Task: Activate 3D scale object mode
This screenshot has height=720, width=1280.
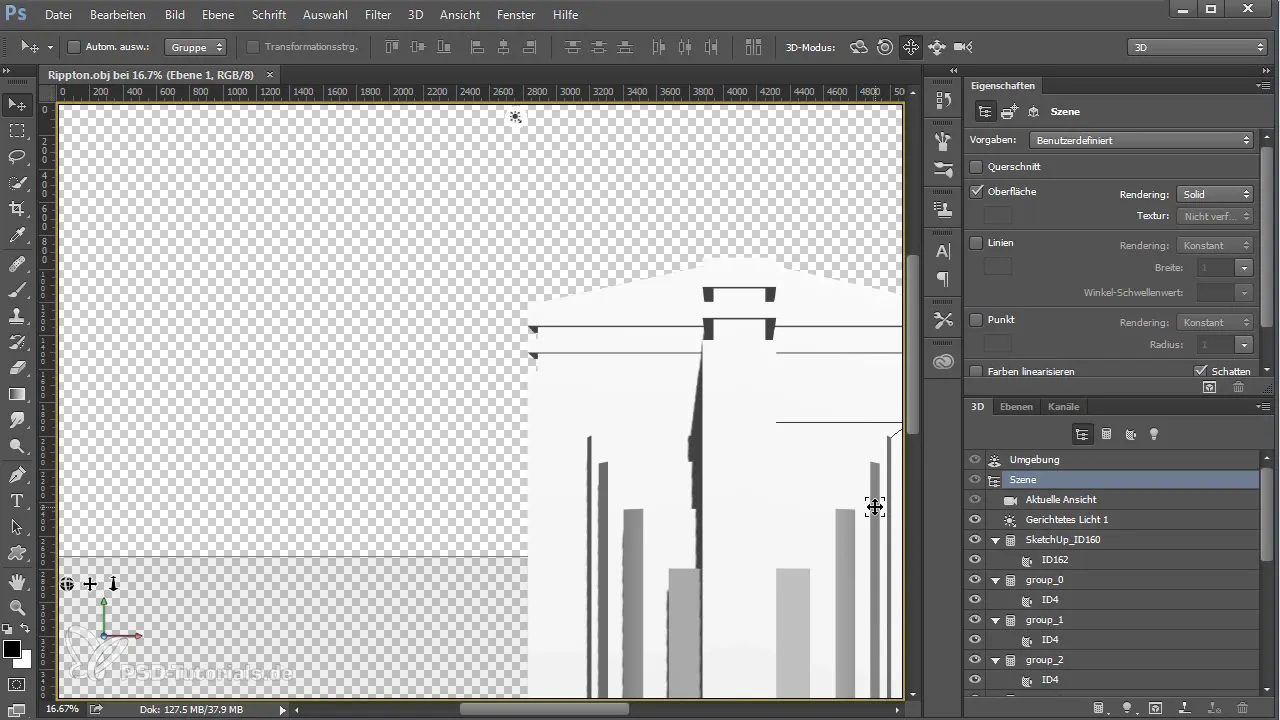Action: pyautogui.click(x=963, y=47)
